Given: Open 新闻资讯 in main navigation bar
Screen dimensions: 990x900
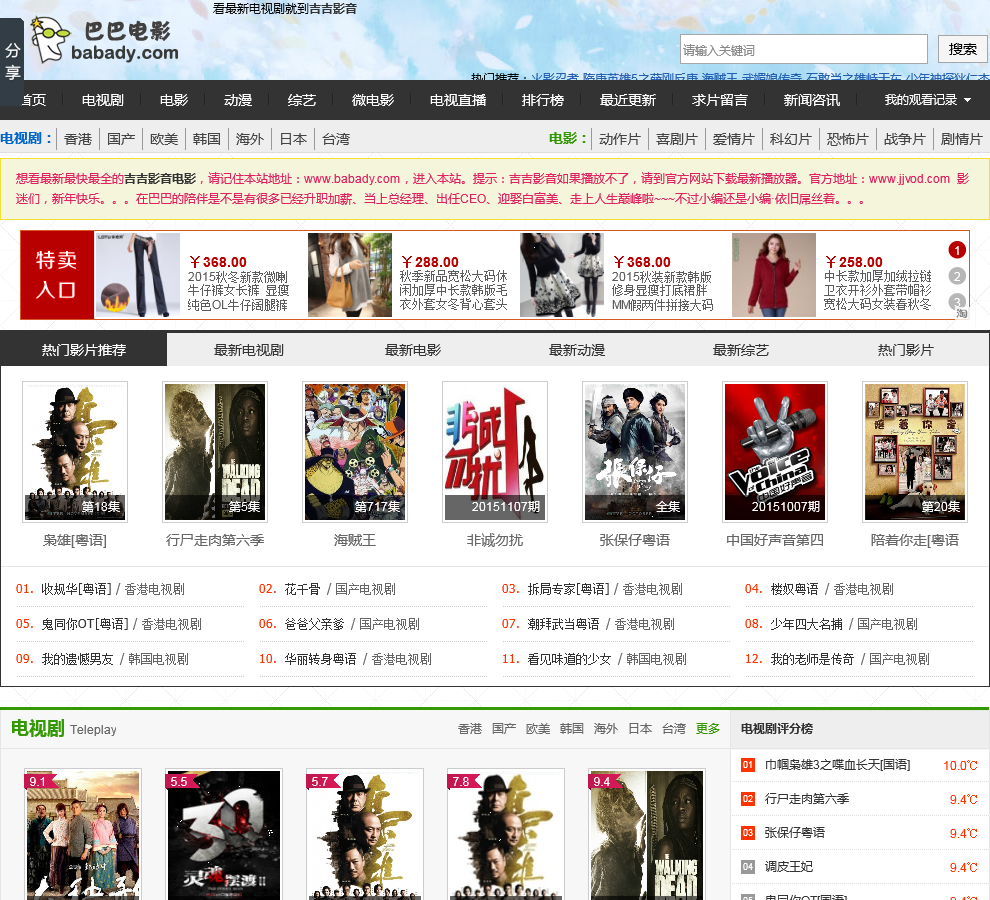Looking at the screenshot, I should tap(811, 100).
